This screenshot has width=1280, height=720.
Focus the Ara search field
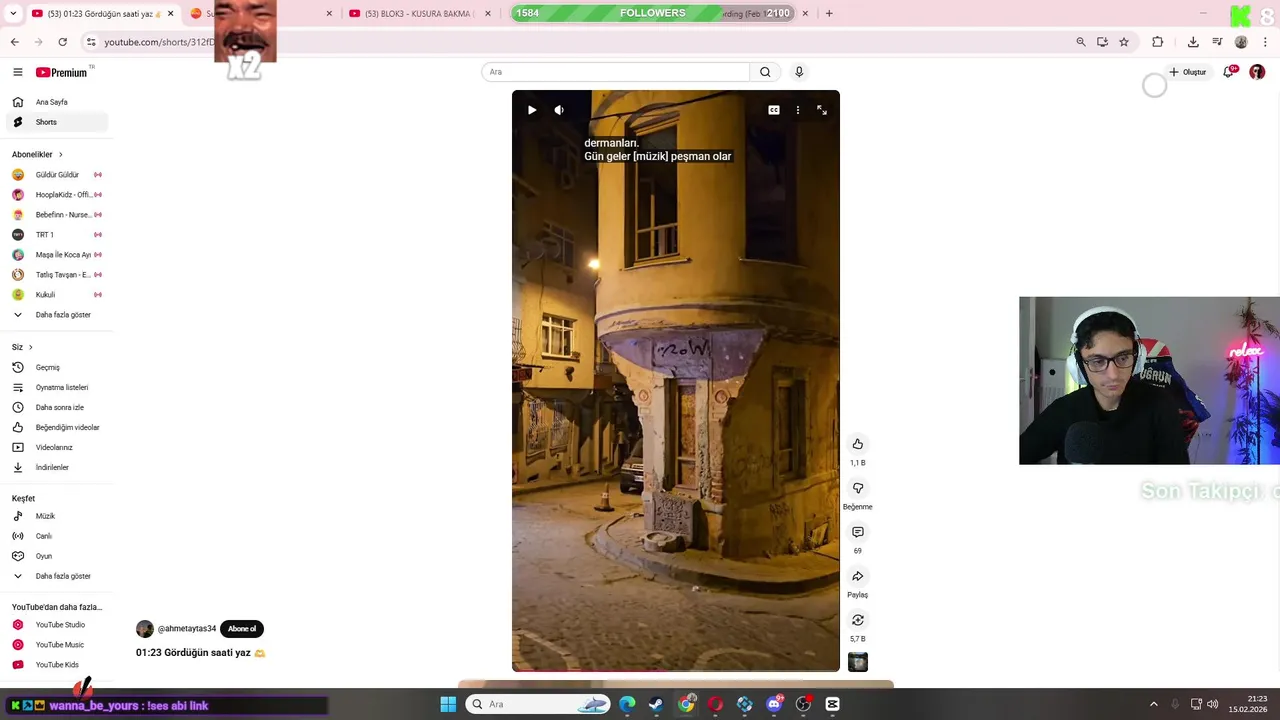pyautogui.click(x=615, y=72)
